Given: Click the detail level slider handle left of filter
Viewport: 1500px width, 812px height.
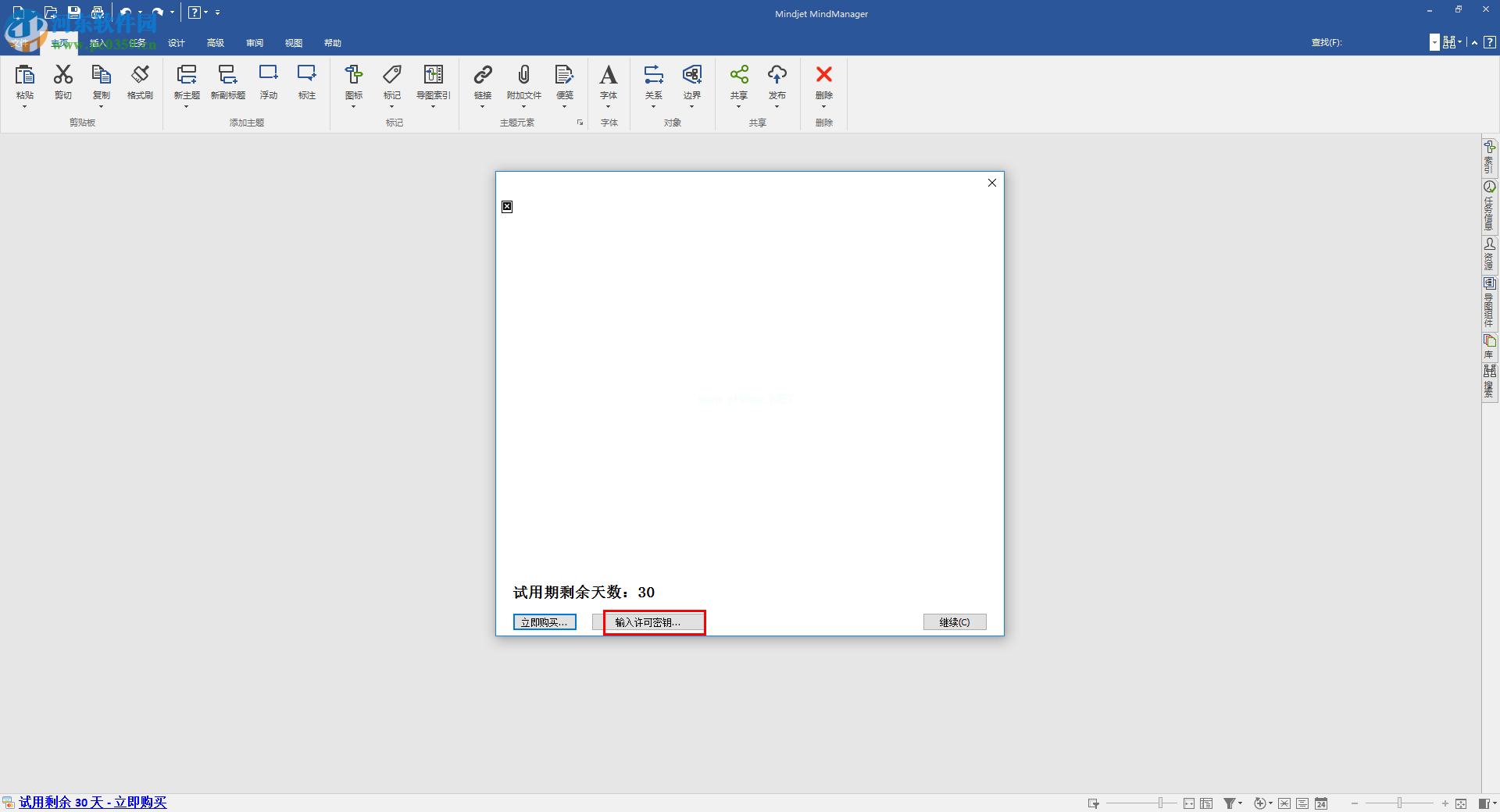Looking at the screenshot, I should coord(1161,803).
